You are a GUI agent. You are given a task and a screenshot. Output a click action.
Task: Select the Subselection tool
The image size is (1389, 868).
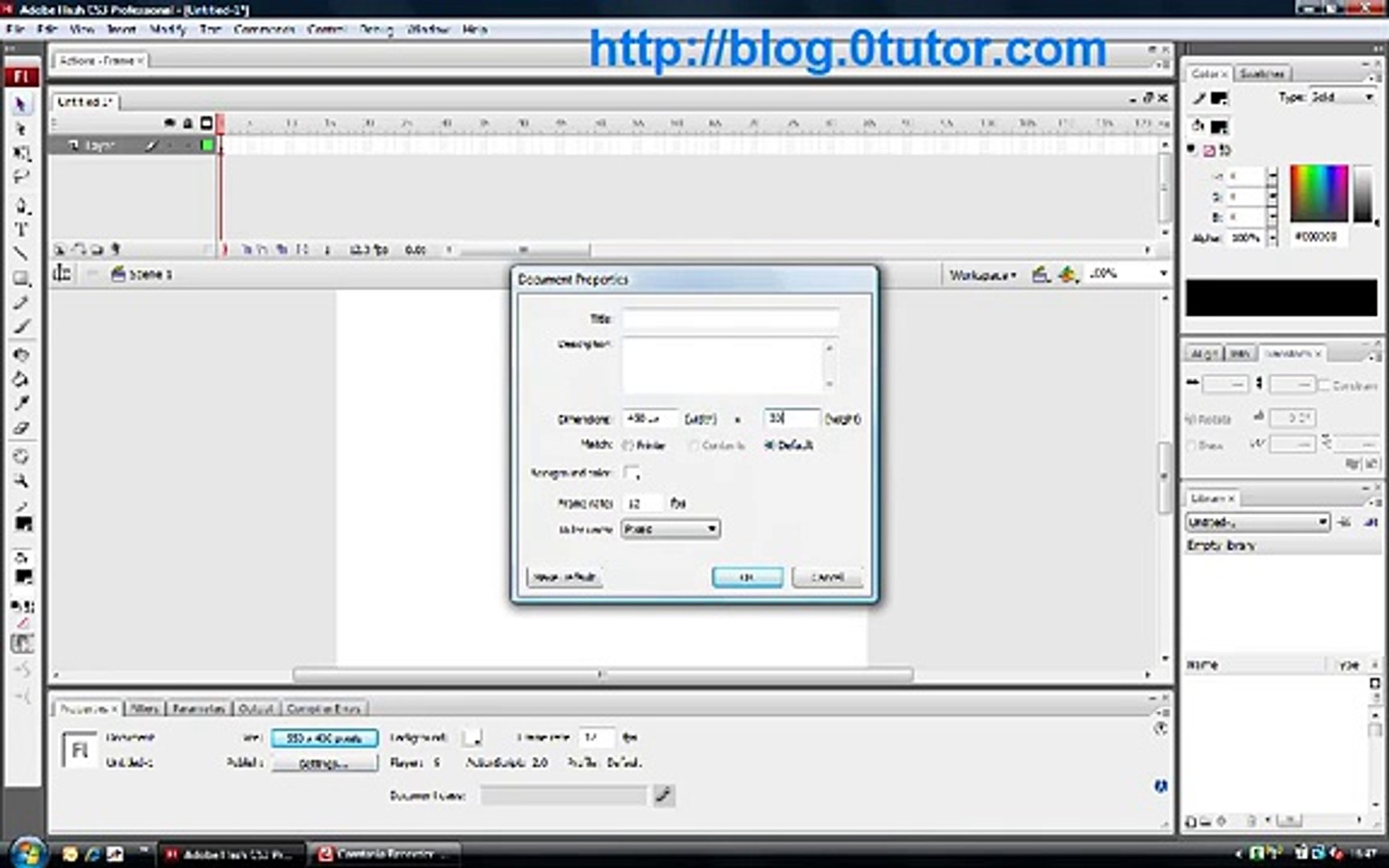tap(21, 129)
